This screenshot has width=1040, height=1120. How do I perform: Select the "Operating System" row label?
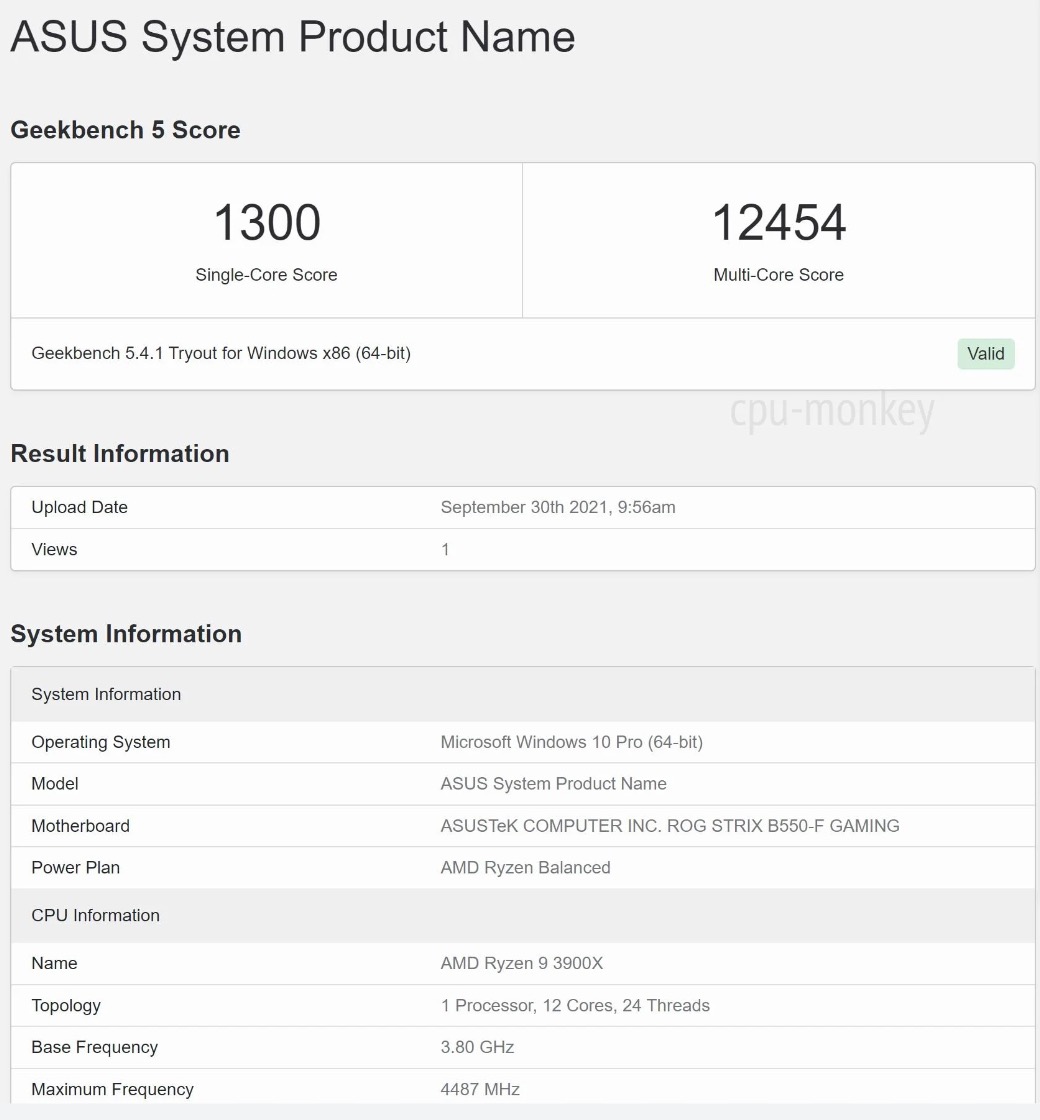[101, 742]
